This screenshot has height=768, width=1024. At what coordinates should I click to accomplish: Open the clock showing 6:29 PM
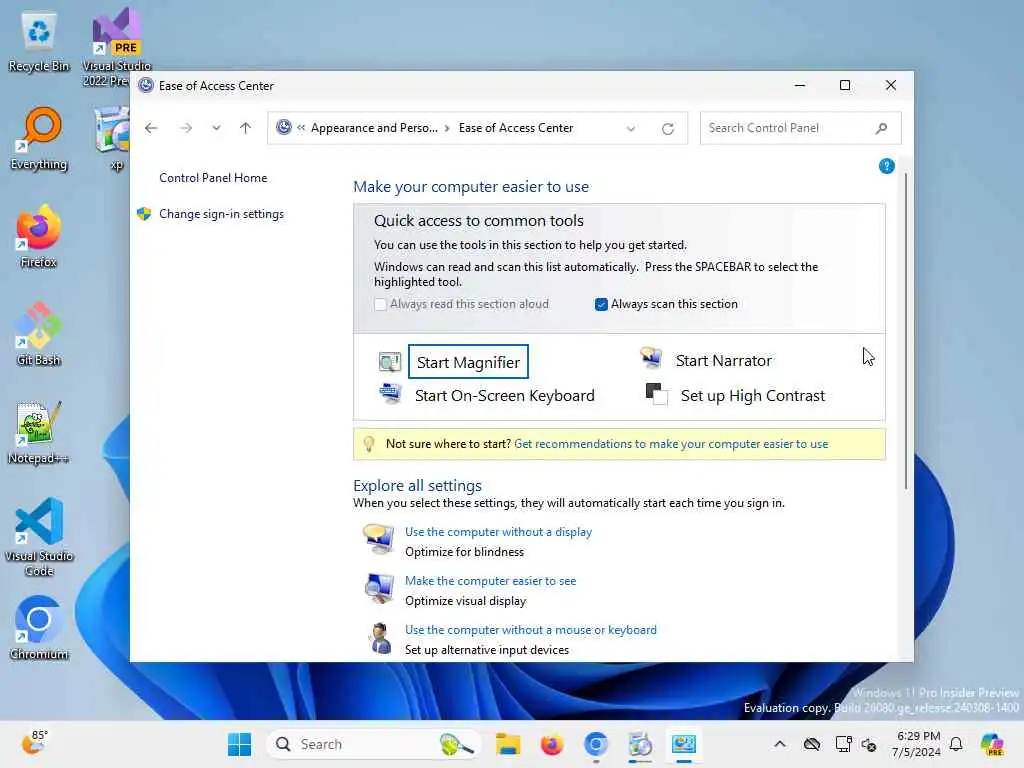(918, 744)
